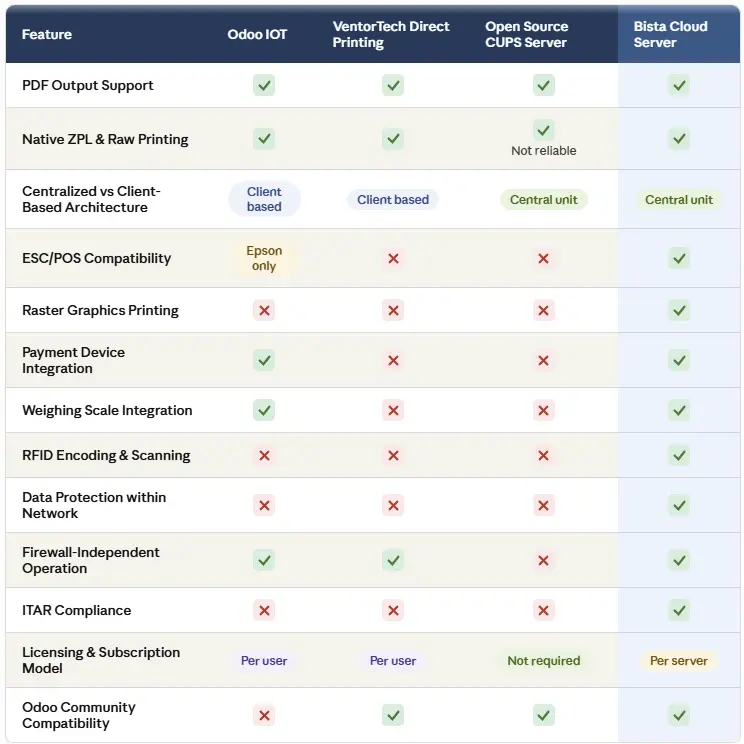Click the Odoo IOT PDF Output checkmark
This screenshot has width=744, height=744.
coord(264,85)
